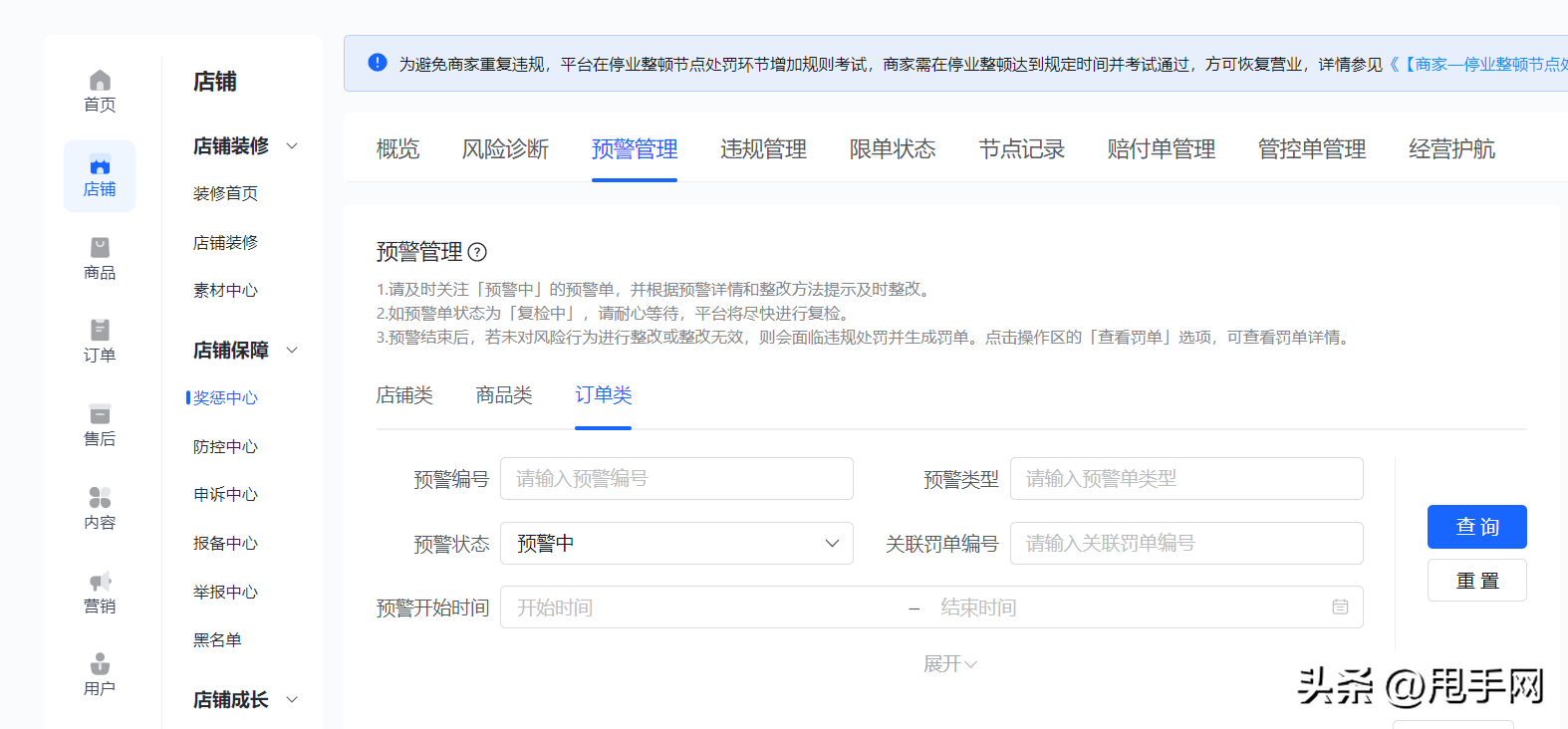This screenshot has height=729, width=1568.
Task: Select the 营销 megaphone icon
Action: click(100, 581)
